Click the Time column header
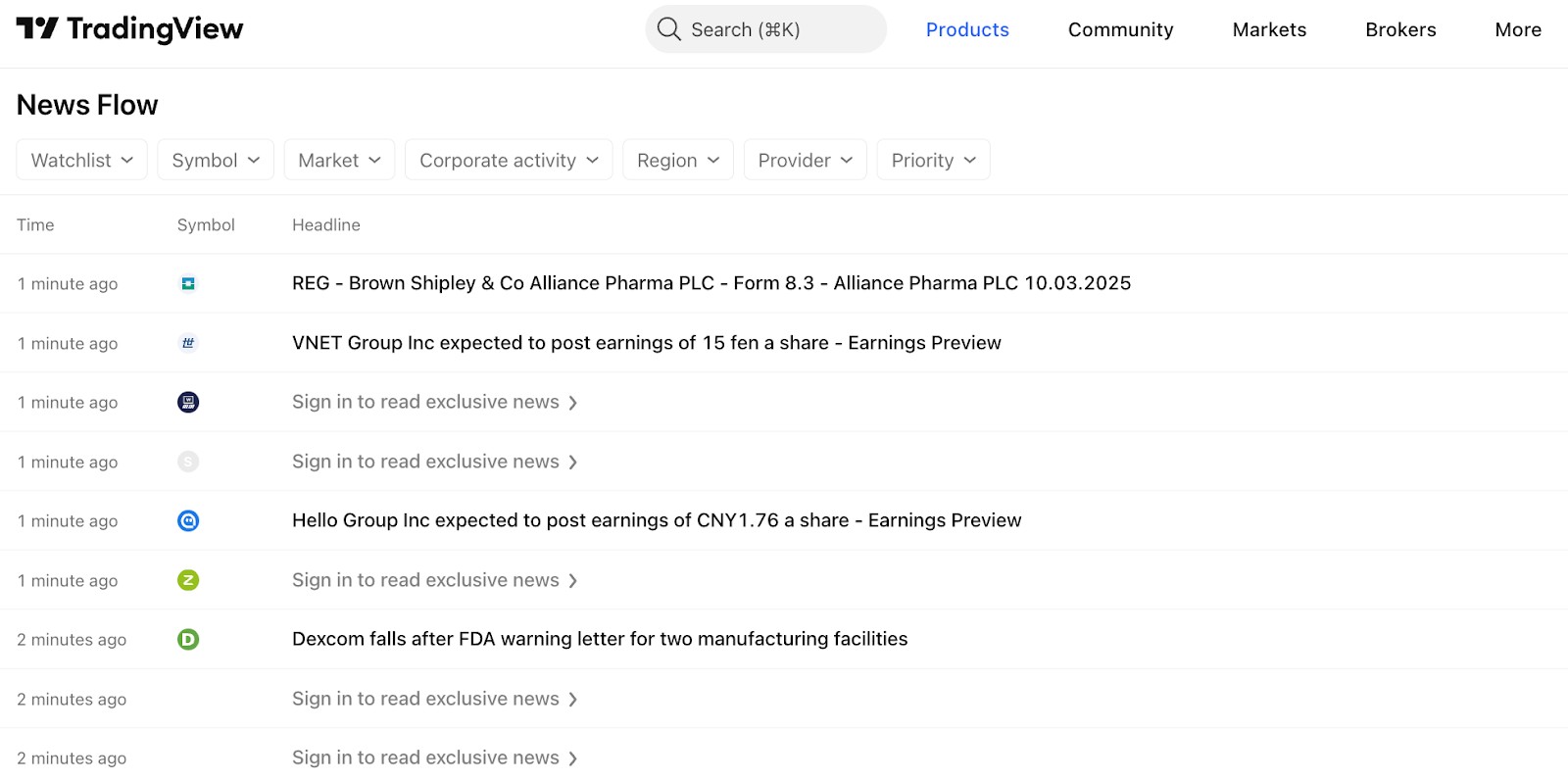The width and height of the screenshot is (1568, 781). (x=35, y=224)
